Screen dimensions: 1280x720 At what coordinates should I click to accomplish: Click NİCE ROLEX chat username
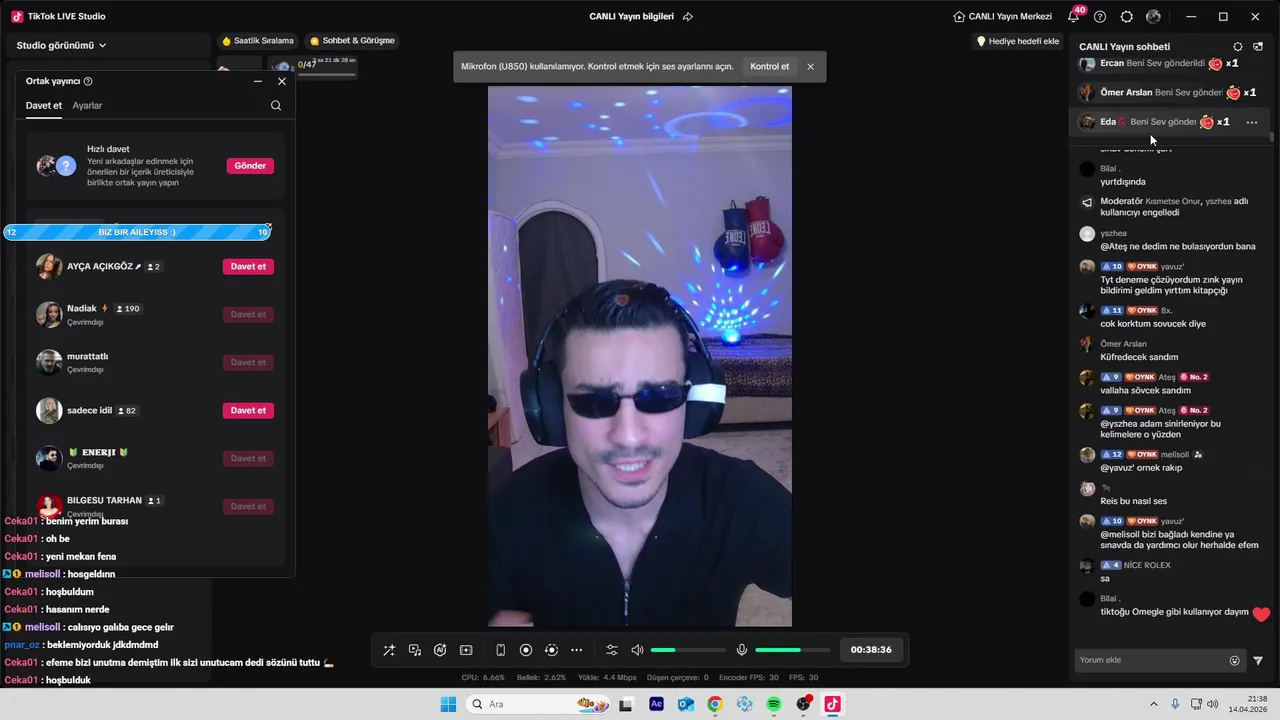[x=1147, y=565]
